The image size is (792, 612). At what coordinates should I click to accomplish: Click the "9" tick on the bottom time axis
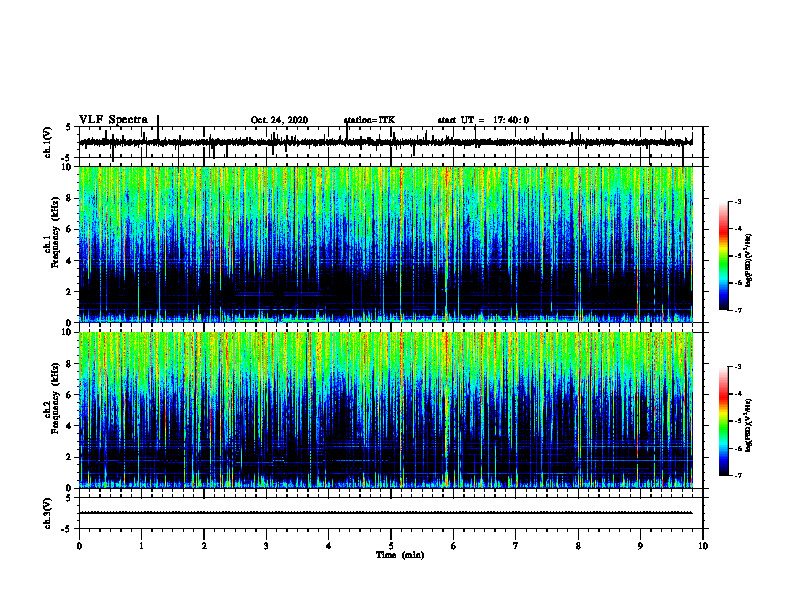tap(640, 546)
